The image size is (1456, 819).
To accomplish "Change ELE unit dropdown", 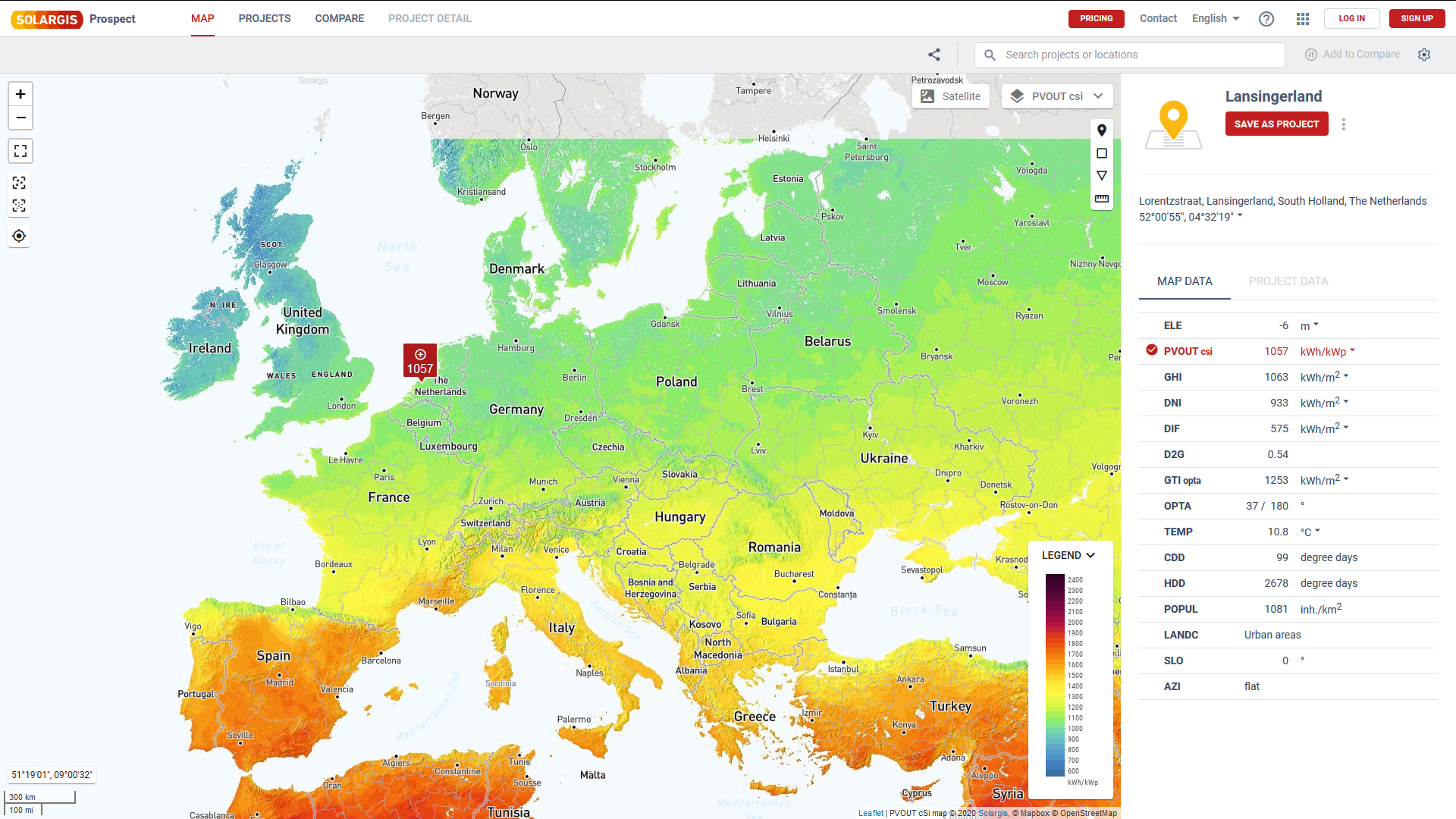I will pyautogui.click(x=1316, y=325).
